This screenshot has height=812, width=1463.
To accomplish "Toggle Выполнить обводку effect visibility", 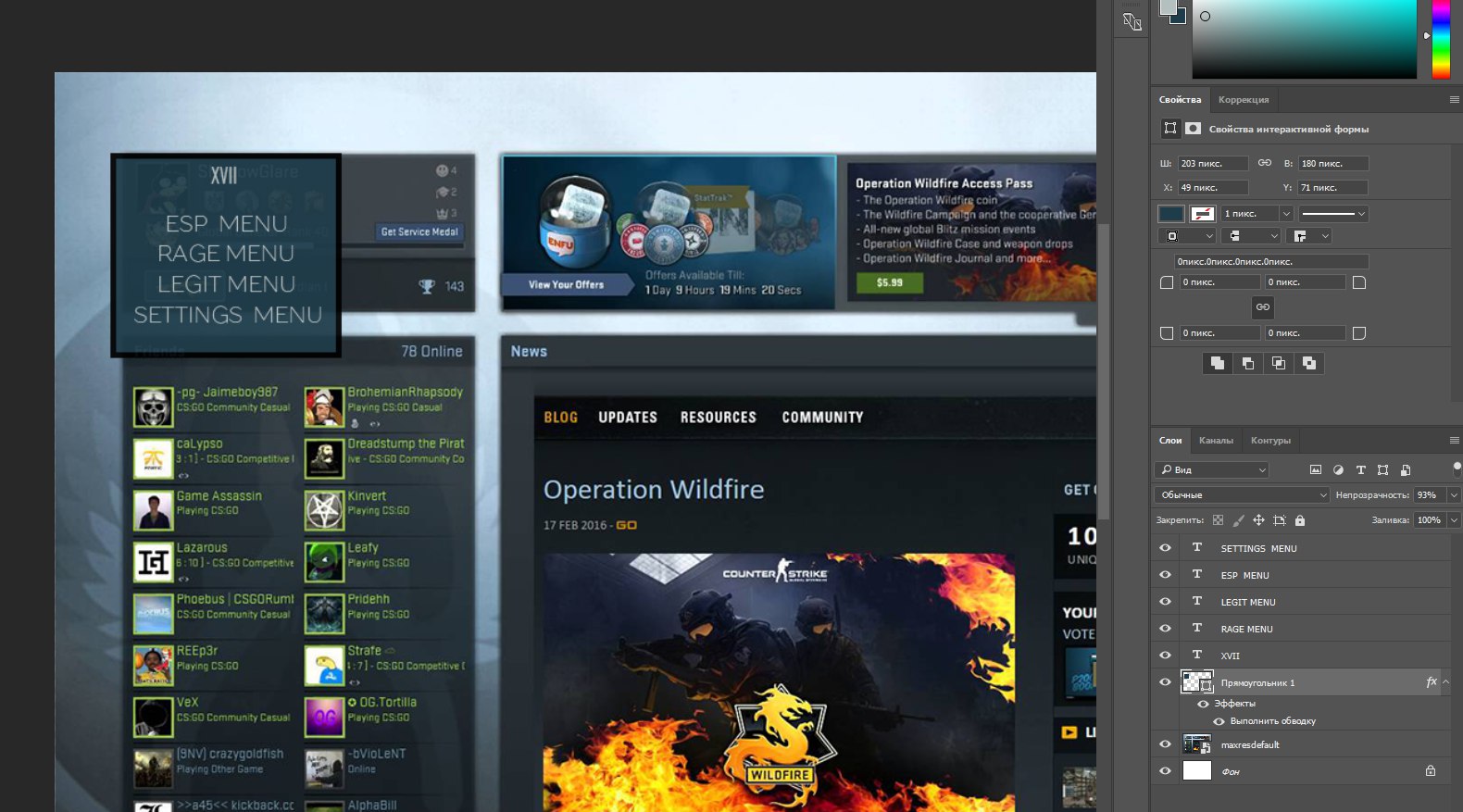I will 1219,721.
